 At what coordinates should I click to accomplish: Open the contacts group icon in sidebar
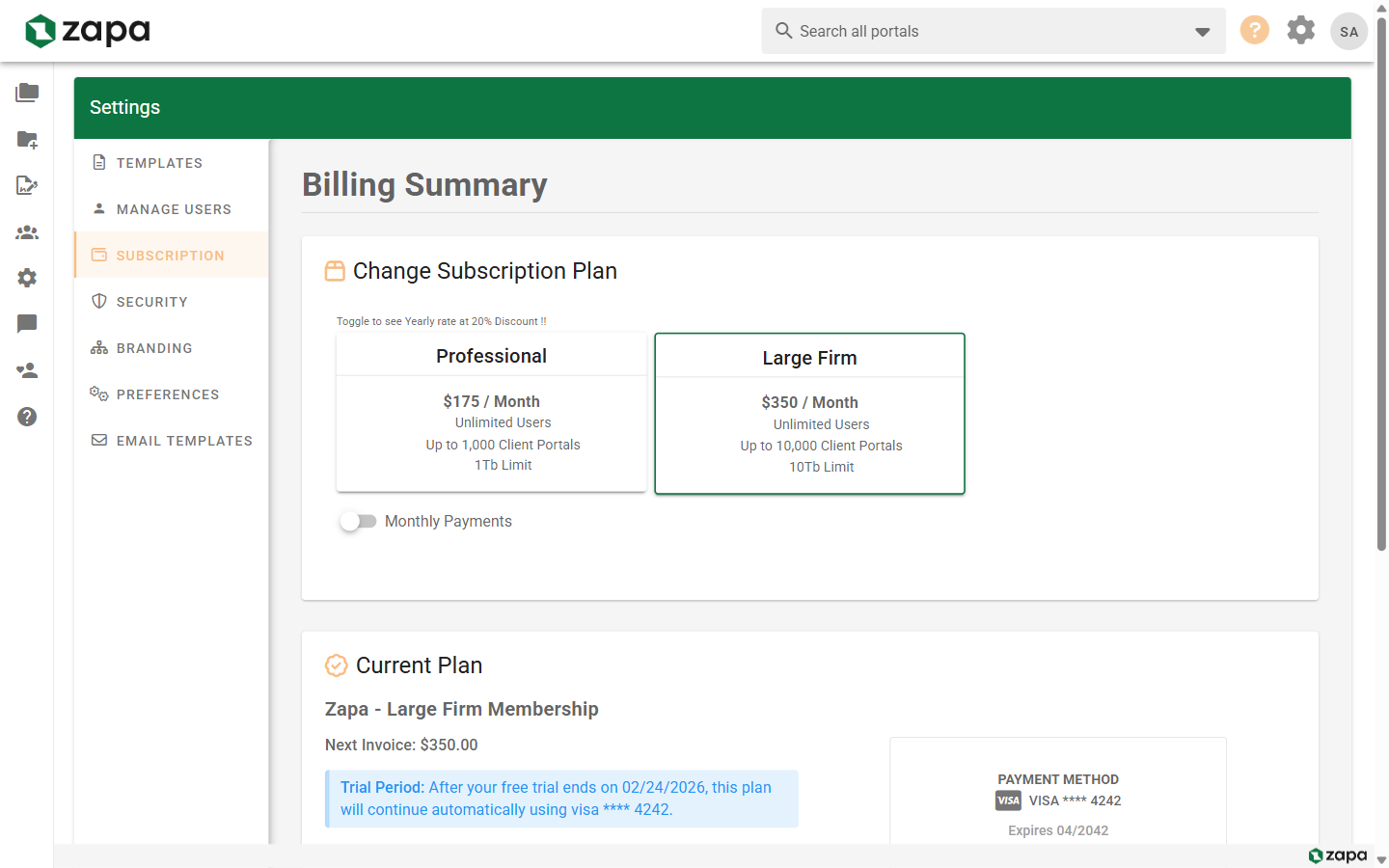point(27,231)
